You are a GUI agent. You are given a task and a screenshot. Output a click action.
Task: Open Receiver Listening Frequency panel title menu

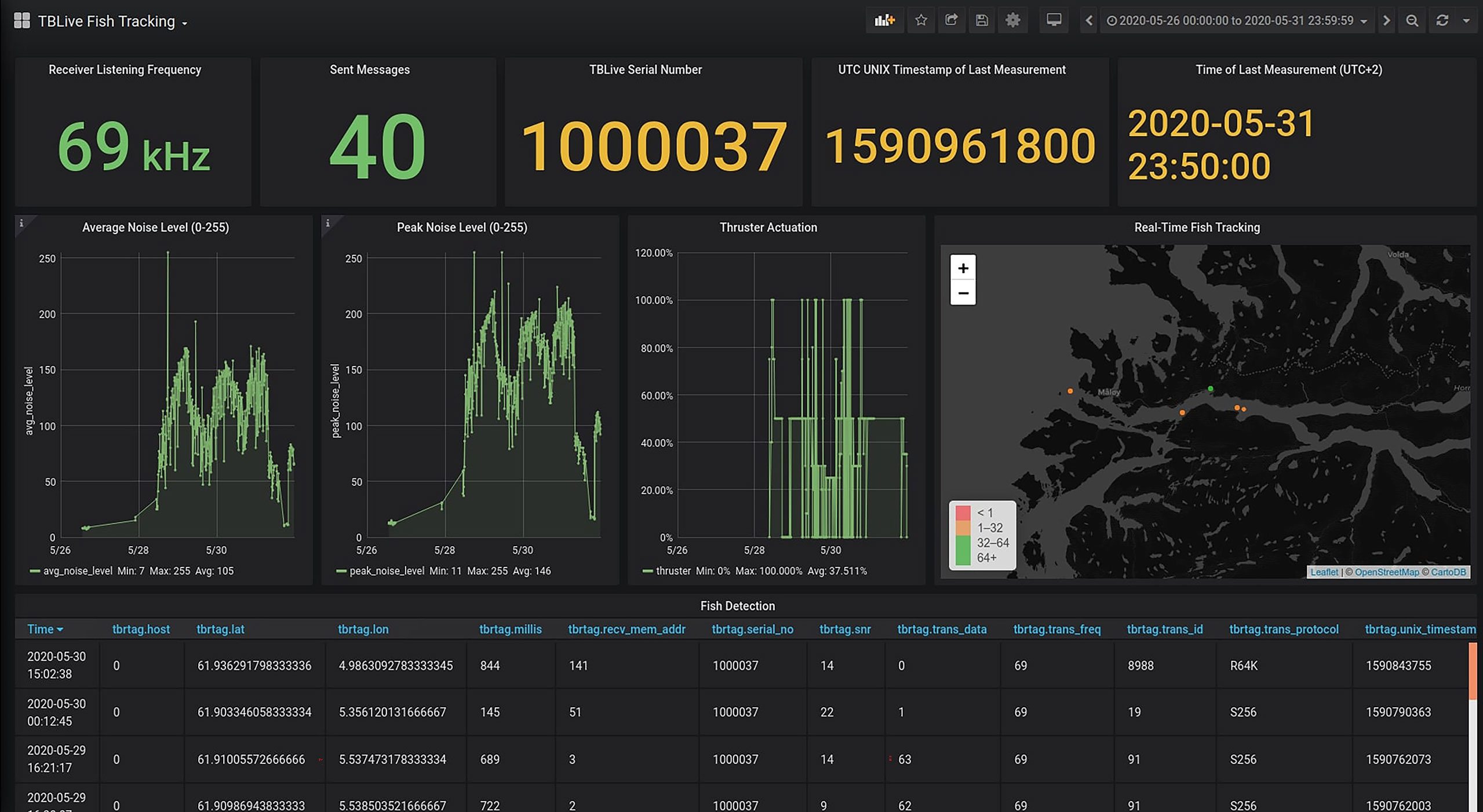(x=125, y=70)
